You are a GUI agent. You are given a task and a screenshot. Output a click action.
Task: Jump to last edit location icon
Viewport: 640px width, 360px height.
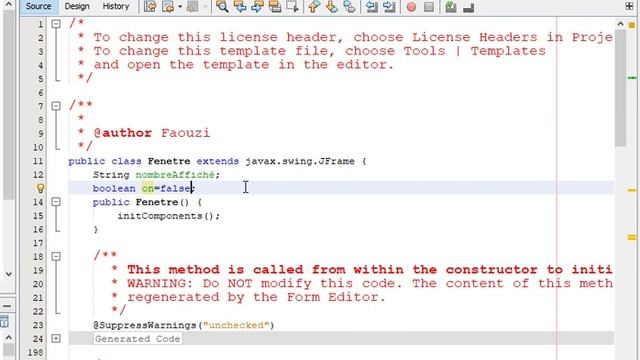coord(150,7)
